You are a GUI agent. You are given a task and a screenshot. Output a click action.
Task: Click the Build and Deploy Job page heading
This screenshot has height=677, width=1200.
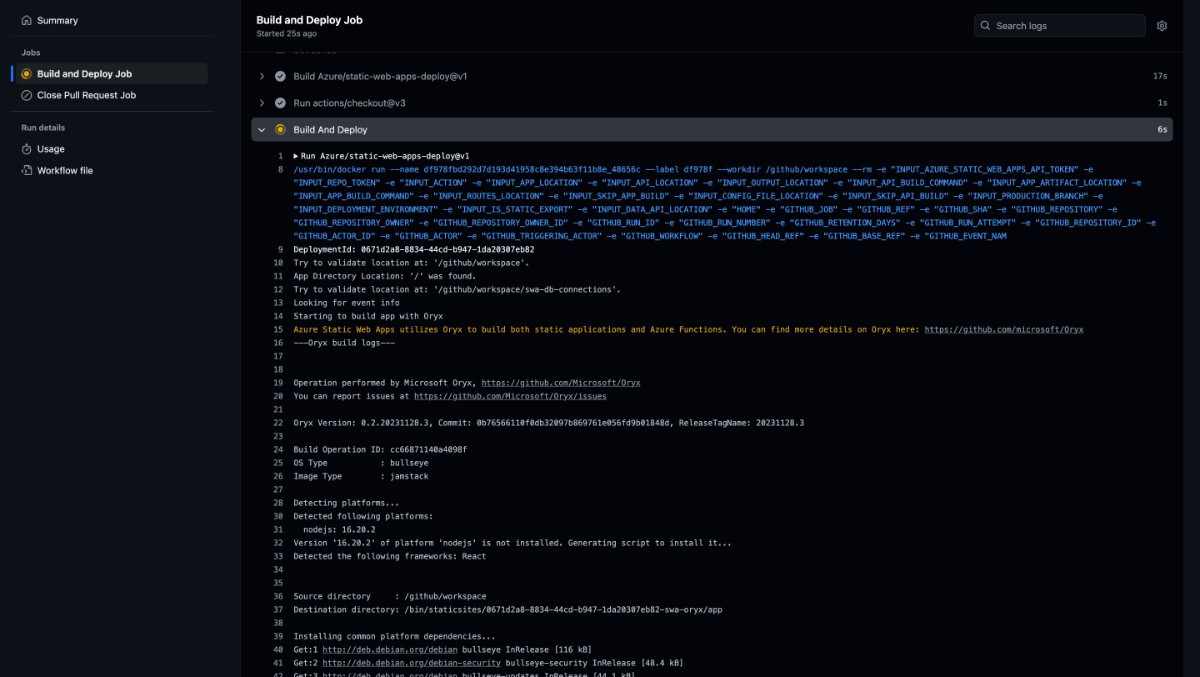tap(309, 20)
